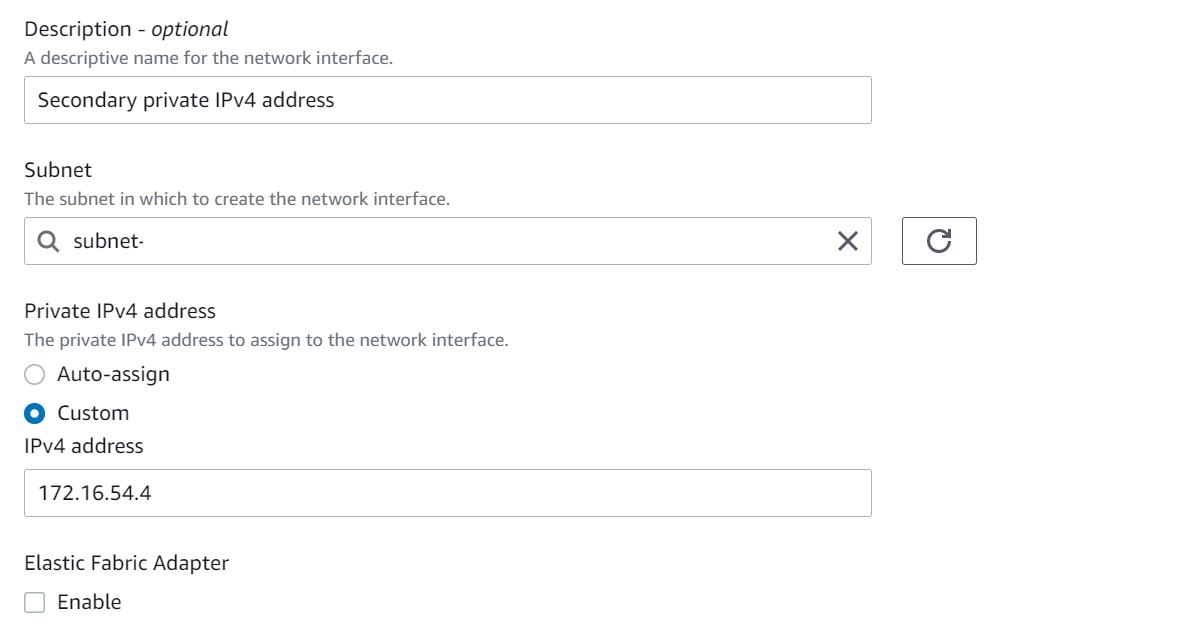Click the "Custom" option label text
This screenshot has width=1178, height=640.
pyautogui.click(x=93, y=413)
